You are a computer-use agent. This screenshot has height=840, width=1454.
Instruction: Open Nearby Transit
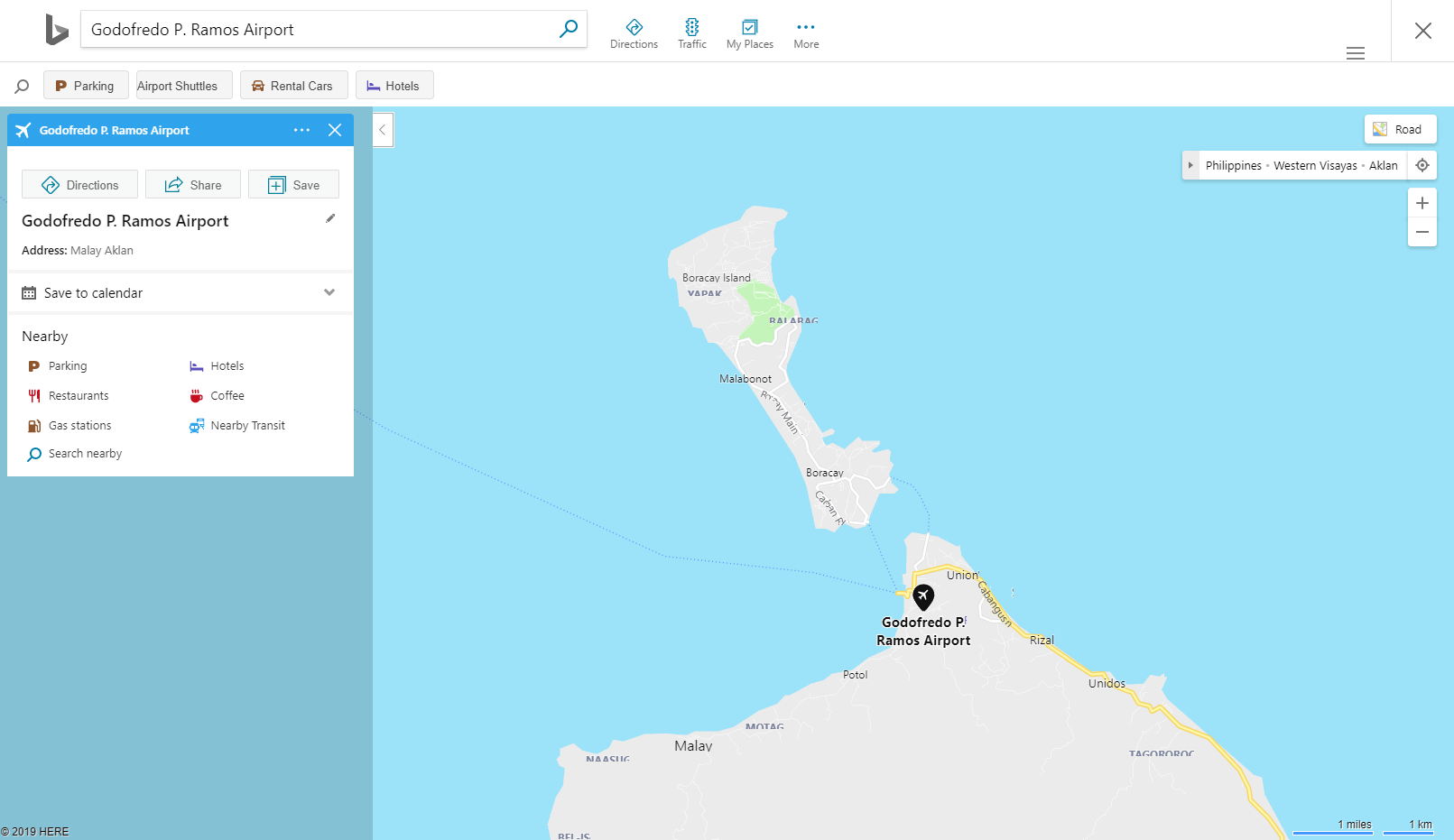click(236, 425)
